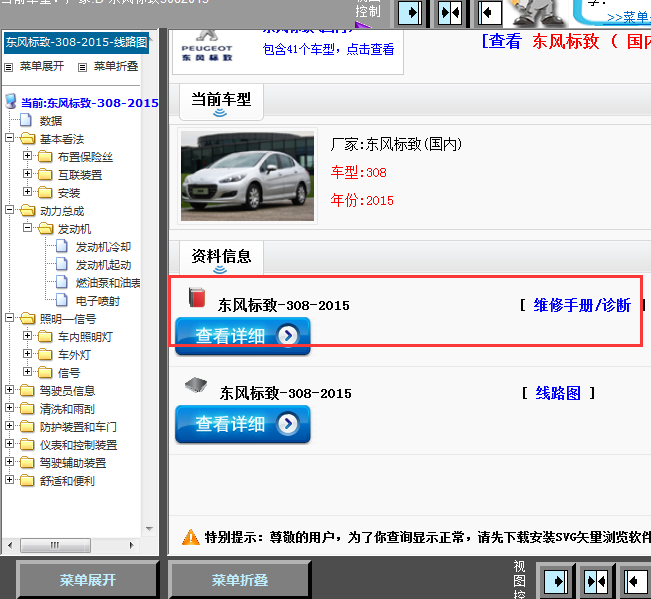Click the Peugeot brand logo

[207, 46]
